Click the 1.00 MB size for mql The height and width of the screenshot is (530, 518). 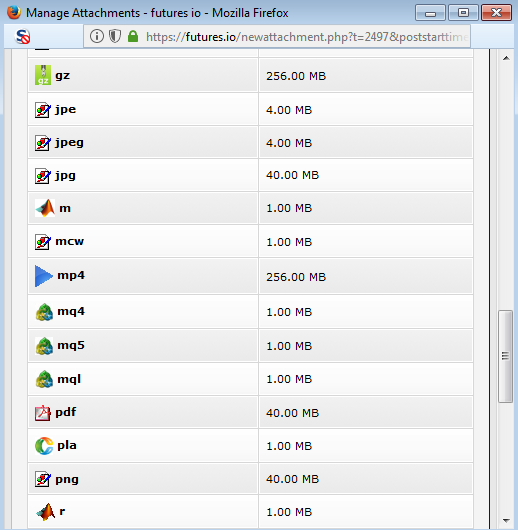point(289,379)
